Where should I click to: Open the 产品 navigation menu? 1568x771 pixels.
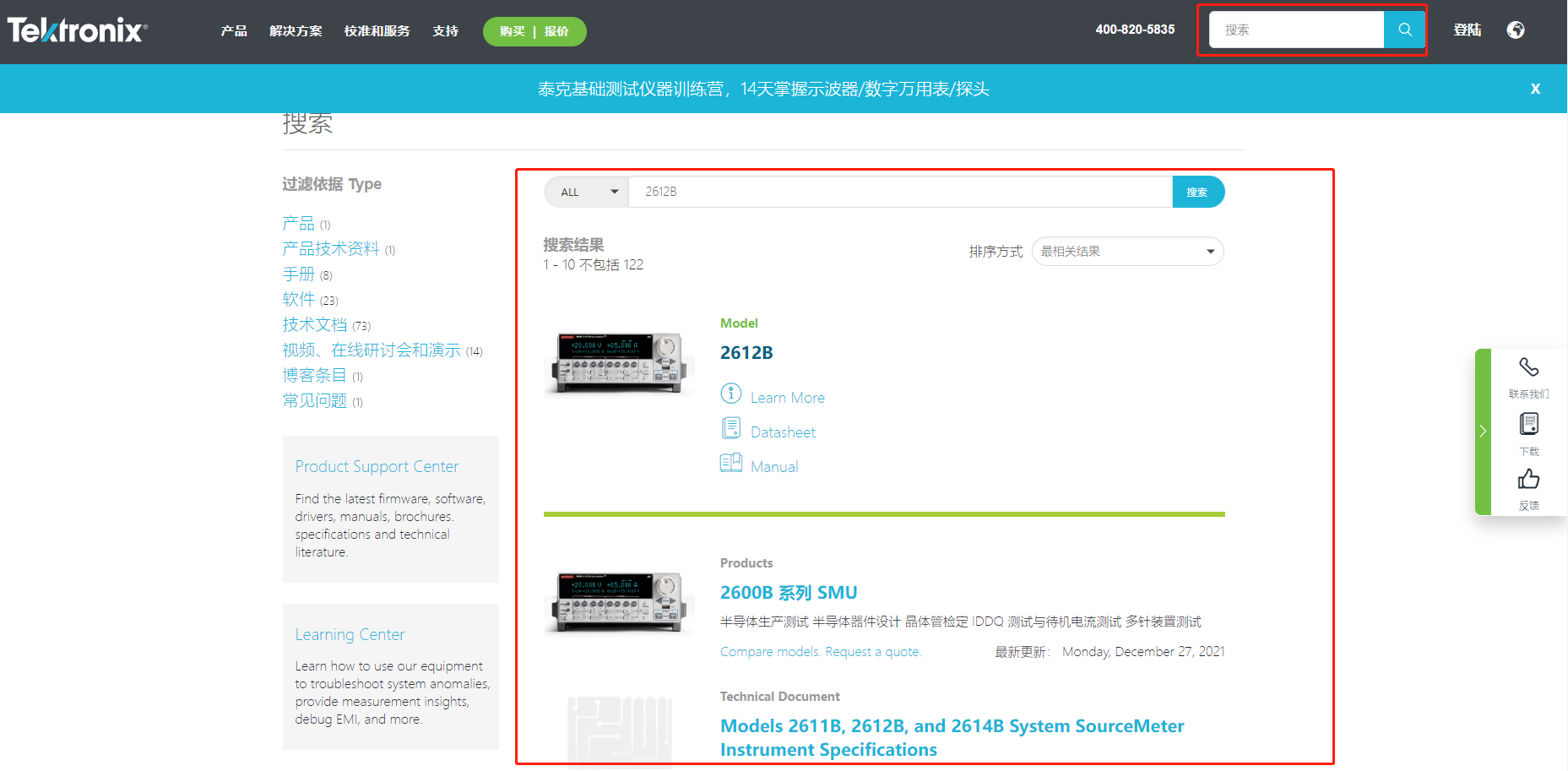point(234,31)
